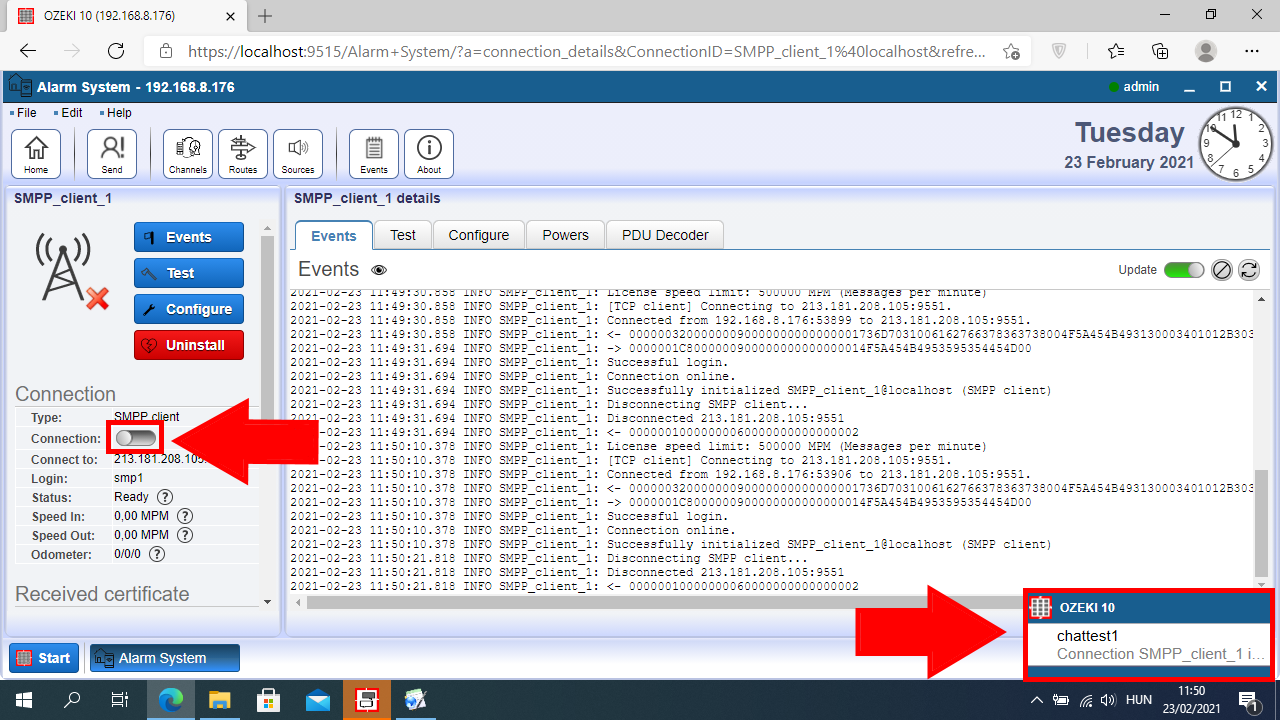Switch to the Test tab
The width and height of the screenshot is (1280, 720).
pyautogui.click(x=403, y=235)
